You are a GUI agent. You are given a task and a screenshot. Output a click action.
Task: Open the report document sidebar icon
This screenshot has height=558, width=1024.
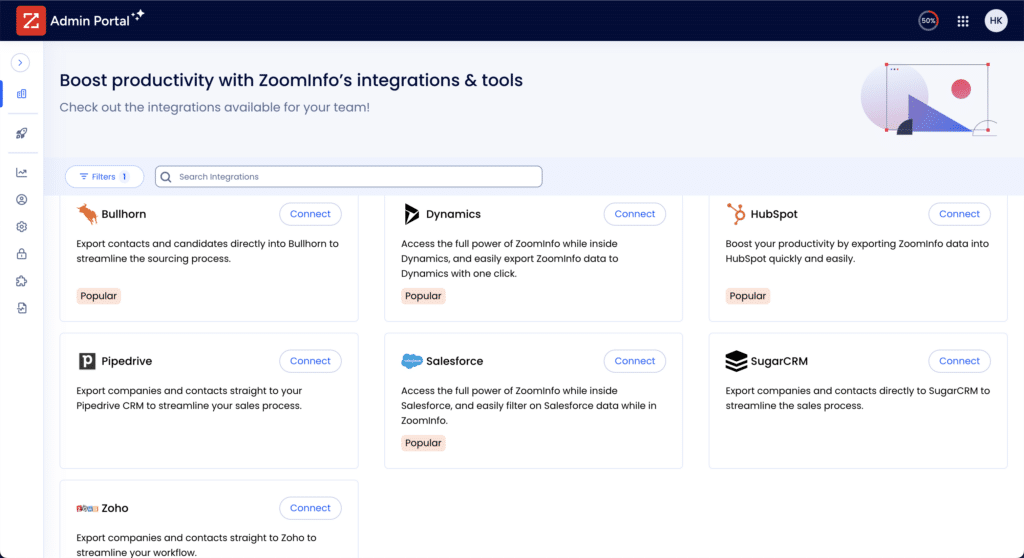(22, 308)
